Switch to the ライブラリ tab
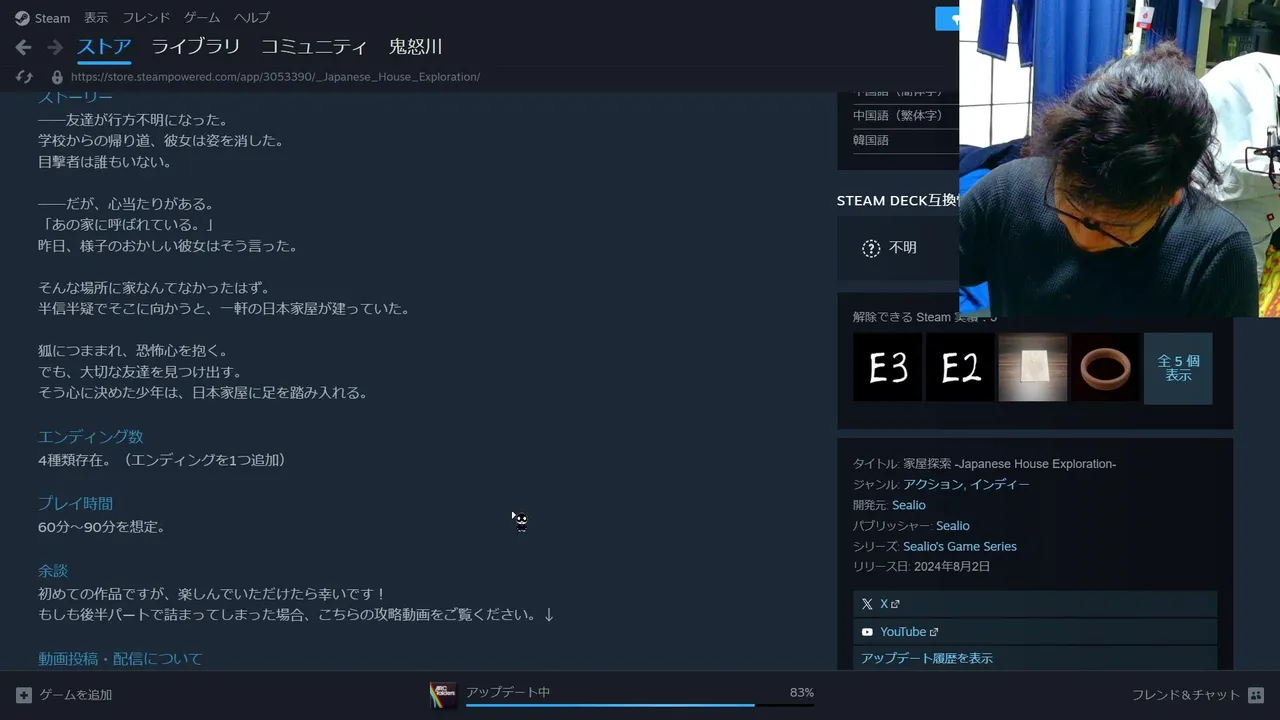Screen dimensions: 1280x720 pyautogui.click(x=196, y=47)
